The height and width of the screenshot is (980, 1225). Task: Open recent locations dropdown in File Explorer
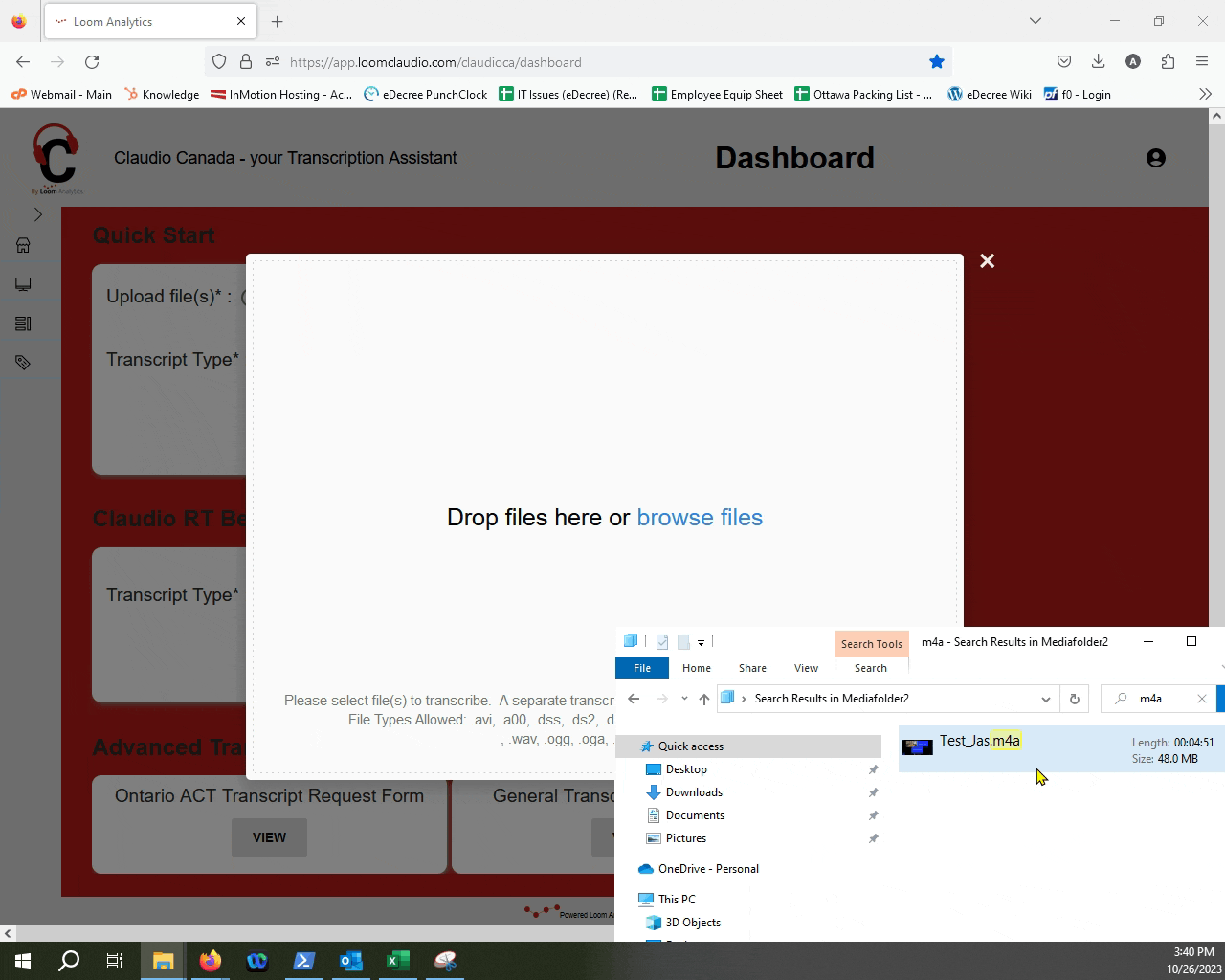[x=684, y=699]
